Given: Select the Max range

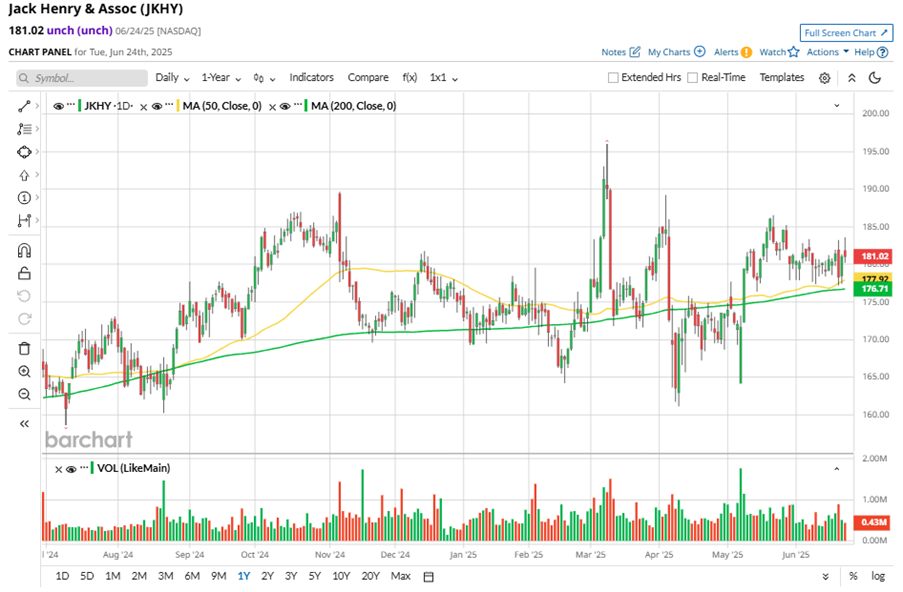Looking at the screenshot, I should click(400, 576).
